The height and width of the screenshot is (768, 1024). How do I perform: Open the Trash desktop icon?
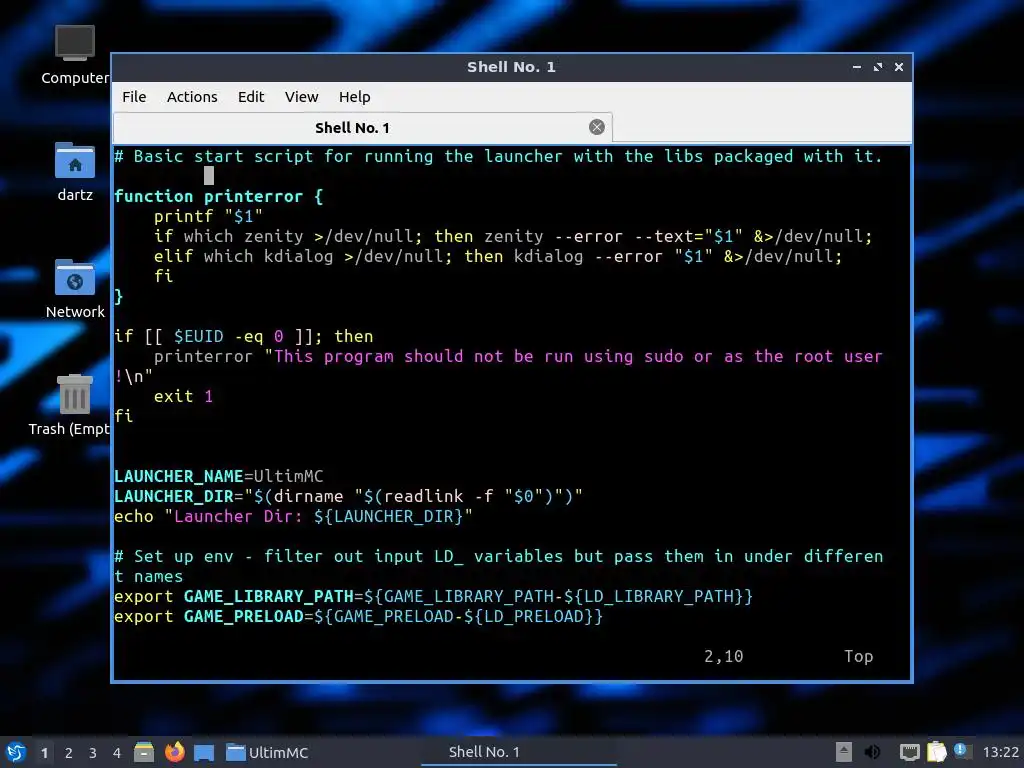pos(72,405)
